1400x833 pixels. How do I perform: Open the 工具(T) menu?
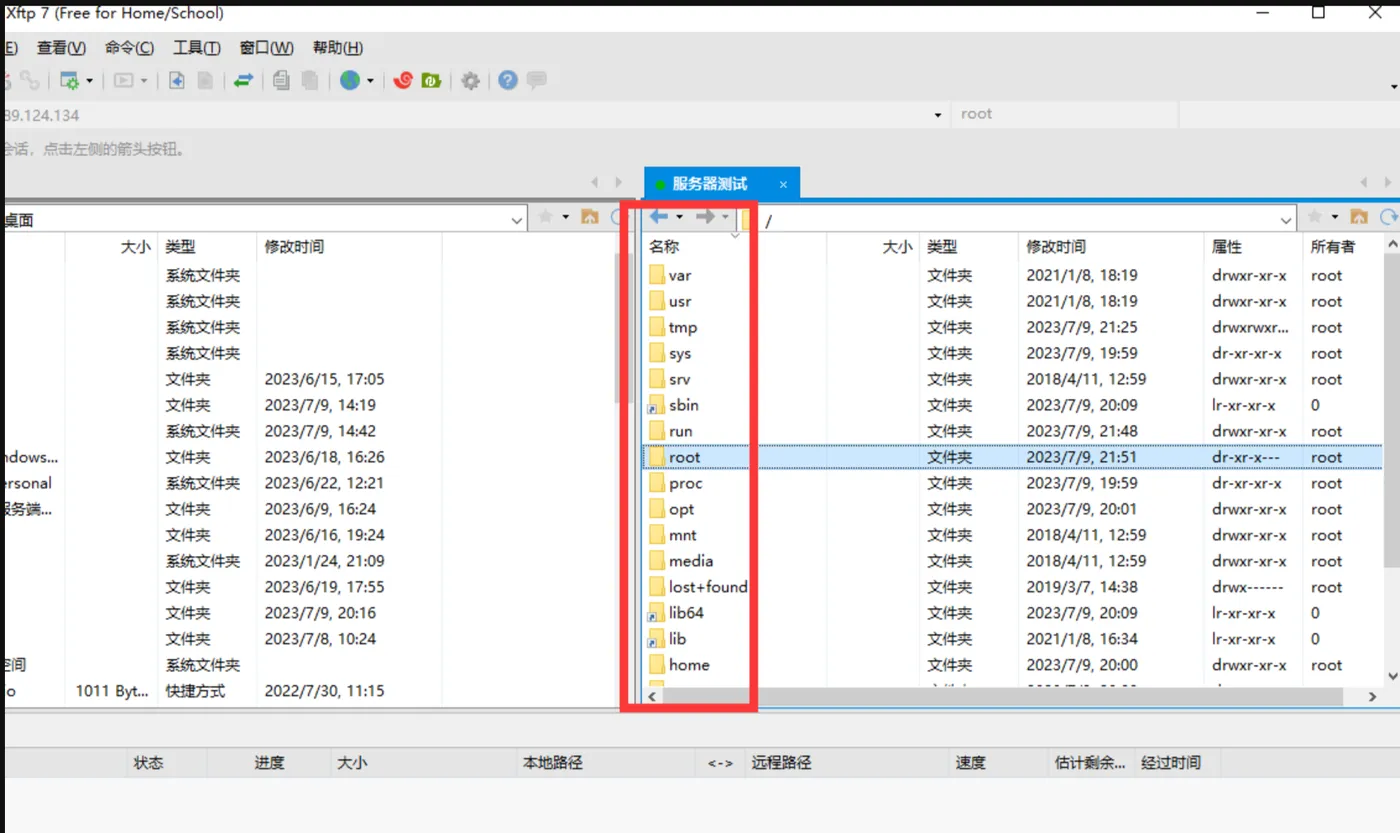(x=196, y=48)
